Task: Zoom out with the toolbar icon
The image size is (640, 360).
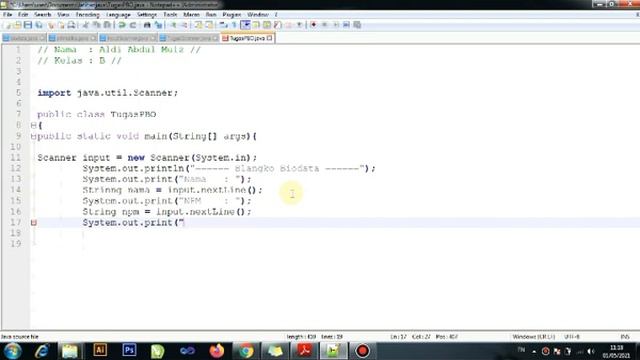Action: tap(184, 25)
